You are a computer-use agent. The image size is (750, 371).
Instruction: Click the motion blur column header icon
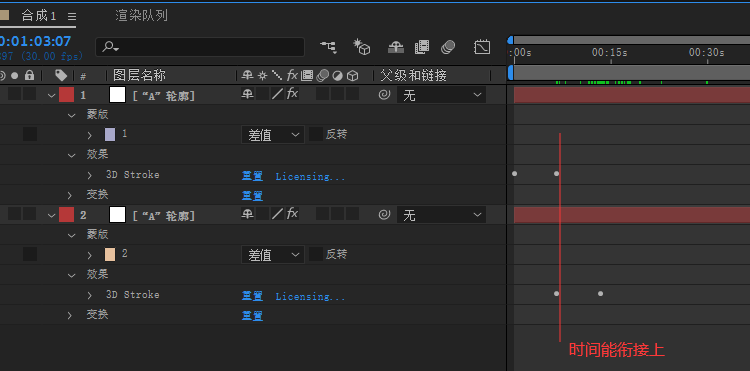(322, 76)
